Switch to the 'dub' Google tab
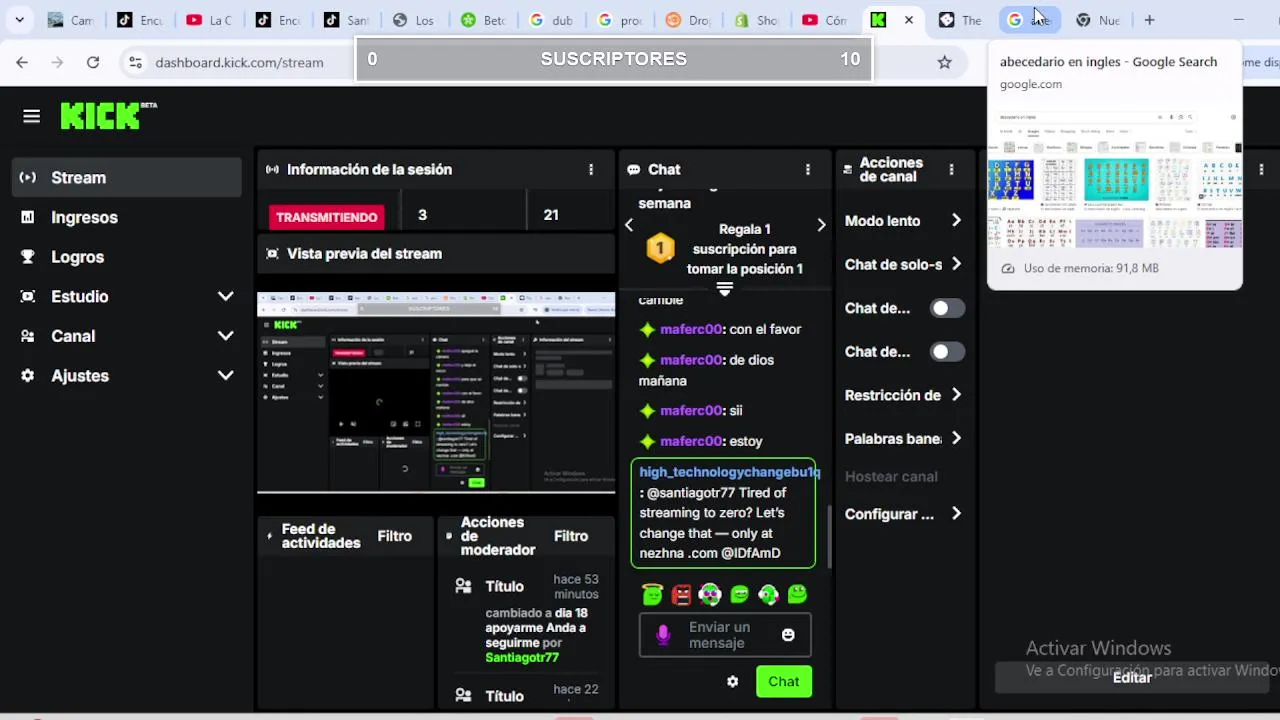 click(550, 20)
